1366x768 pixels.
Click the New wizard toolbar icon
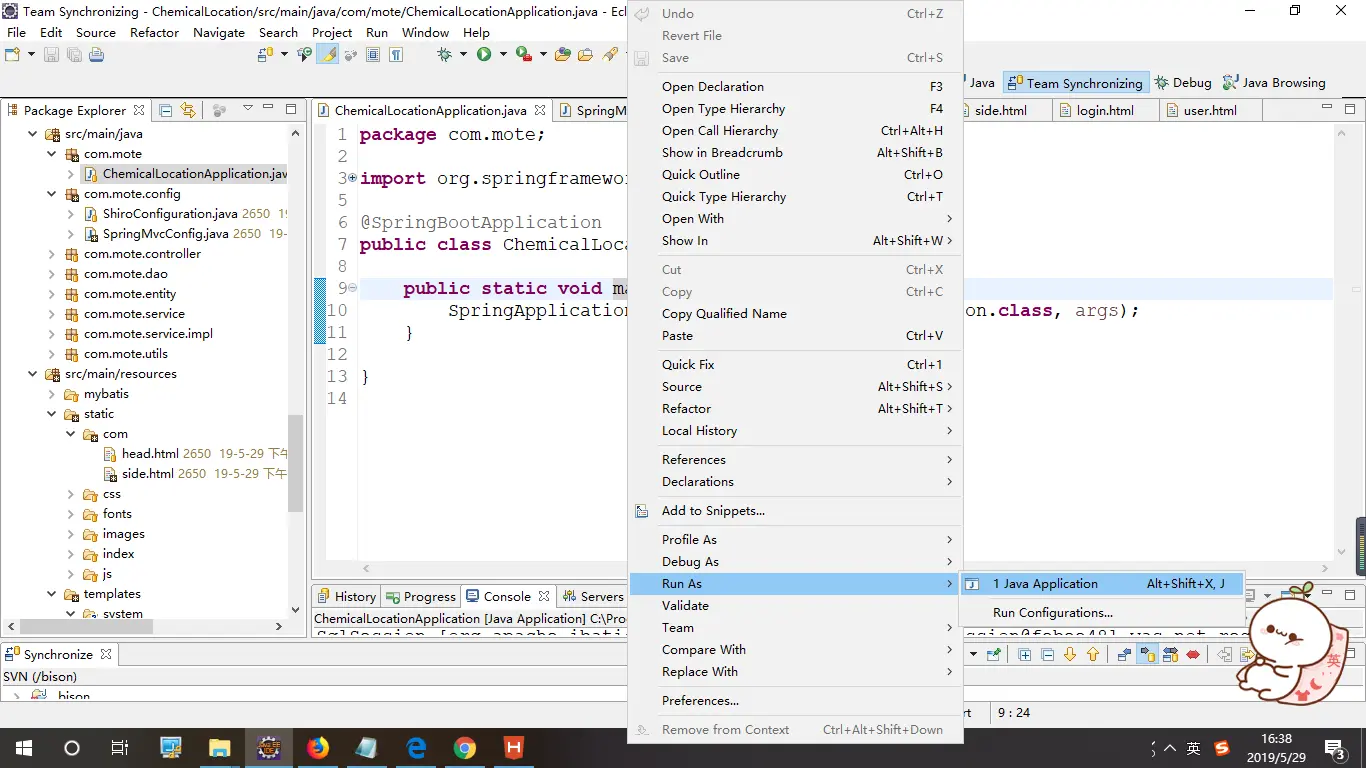pos(12,54)
